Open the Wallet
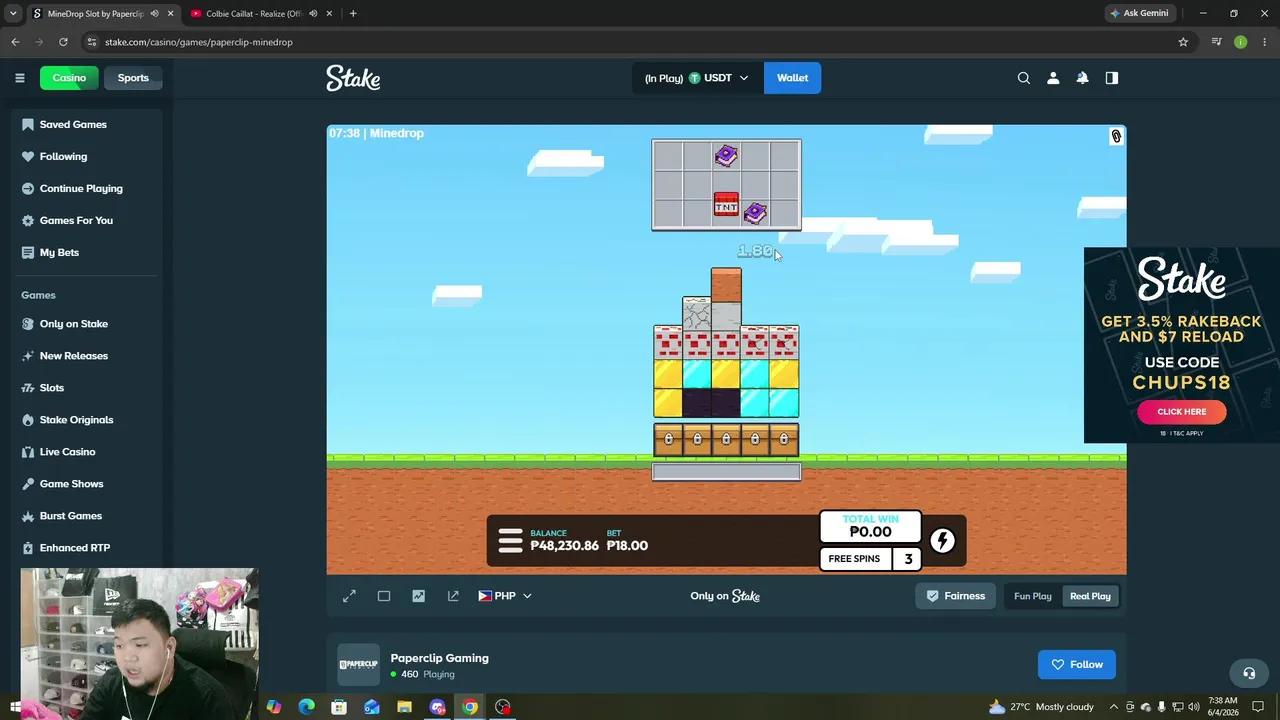The height and width of the screenshot is (720, 1280). click(792, 78)
